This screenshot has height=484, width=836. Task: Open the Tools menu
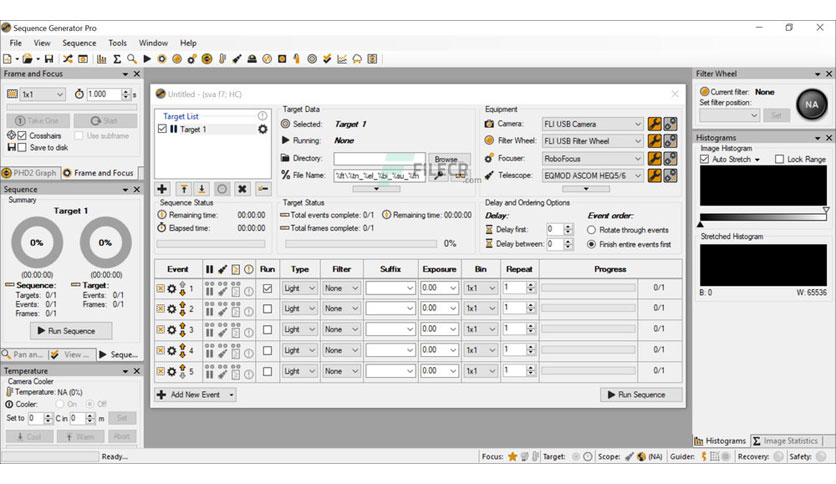[117, 43]
